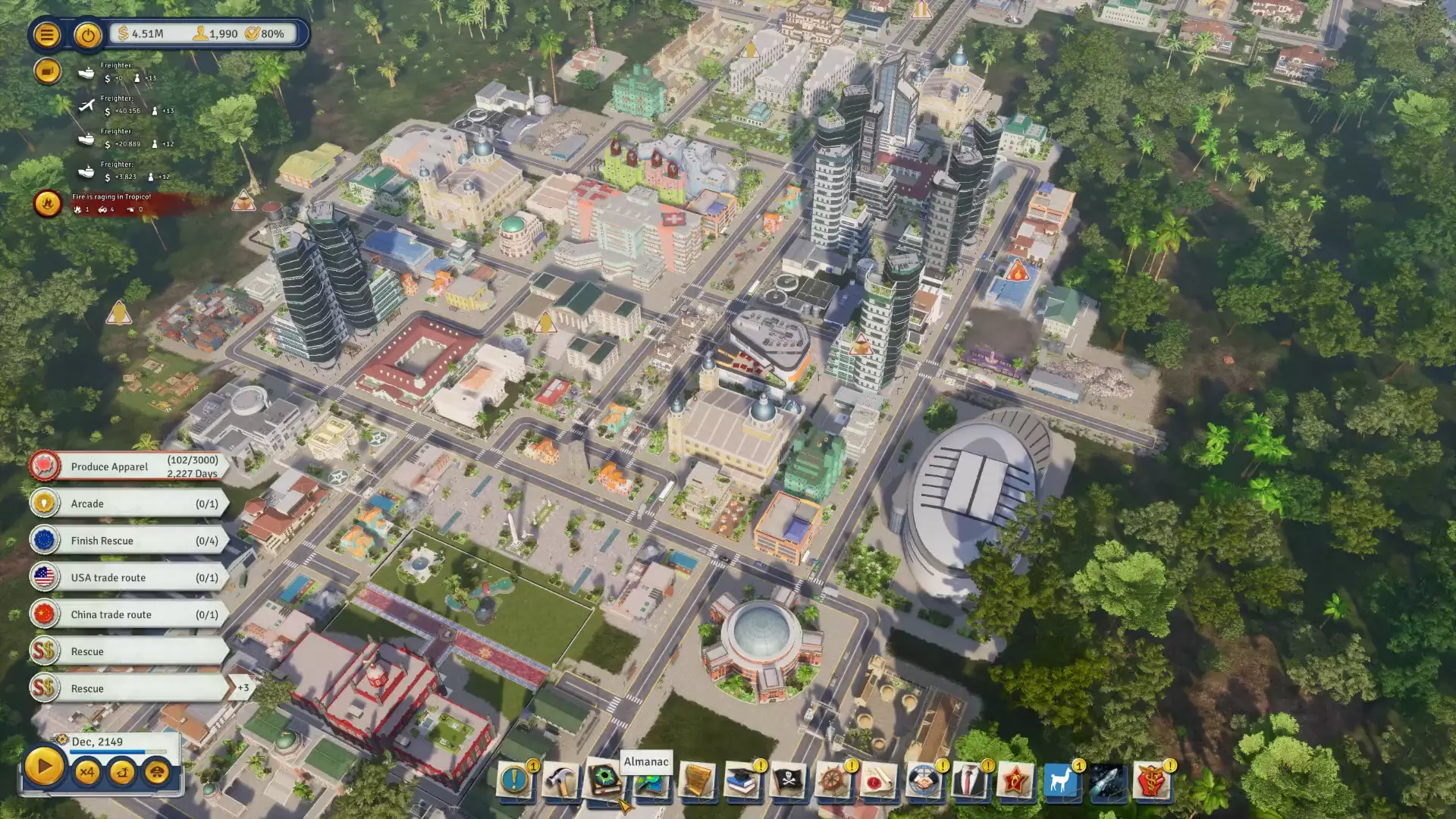Viewport: 1456px width, 819px height.
Task: Toggle the x4 game speed button
Action: click(x=86, y=773)
